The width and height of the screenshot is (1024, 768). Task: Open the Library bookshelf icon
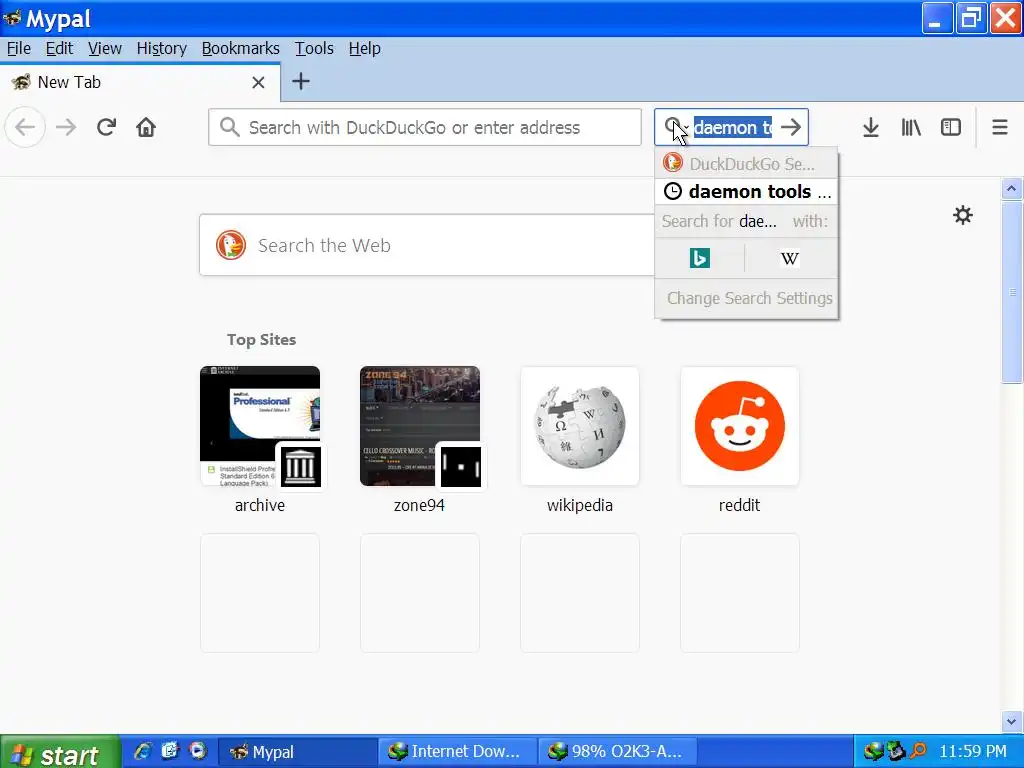(911, 127)
